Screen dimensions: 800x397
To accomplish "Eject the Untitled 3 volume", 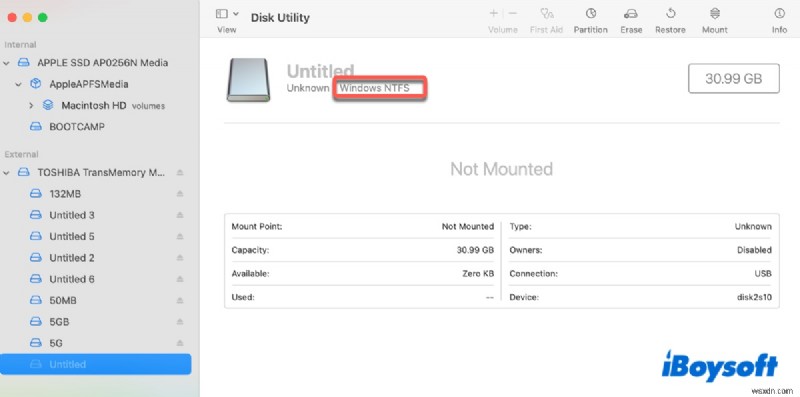I will point(180,215).
